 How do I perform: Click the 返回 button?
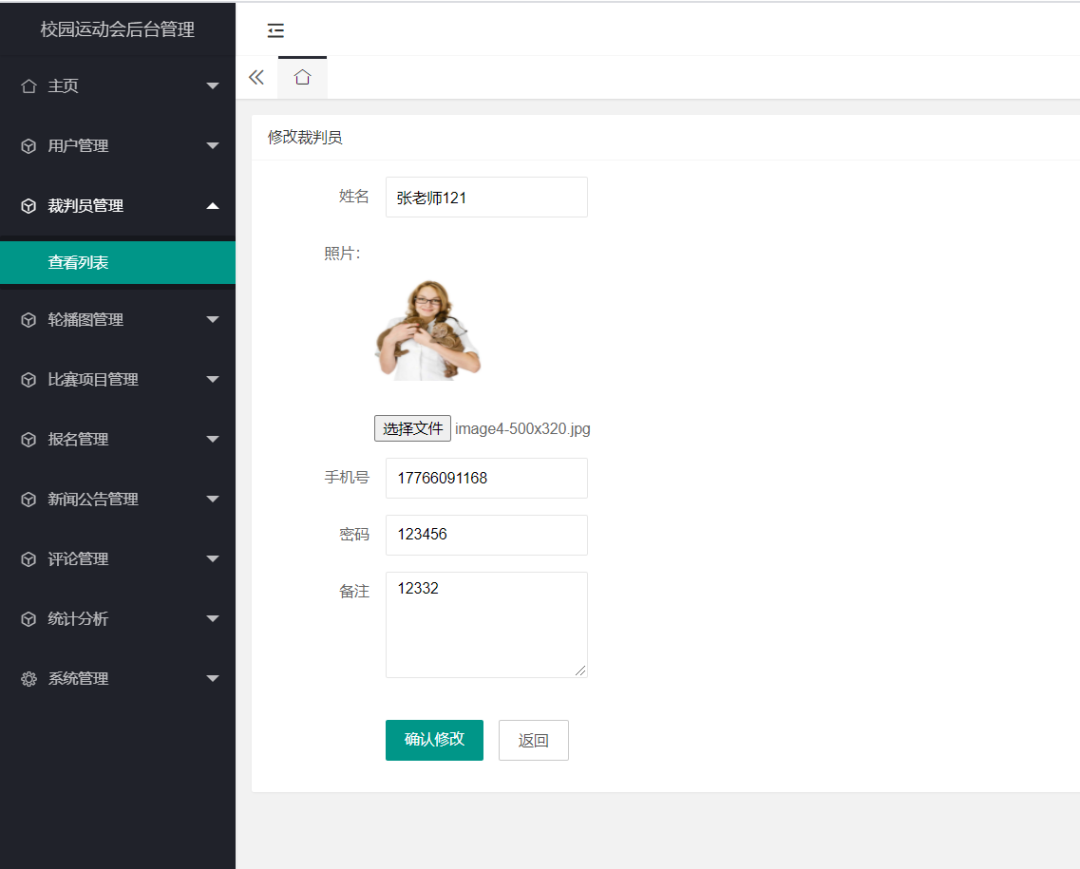click(533, 740)
